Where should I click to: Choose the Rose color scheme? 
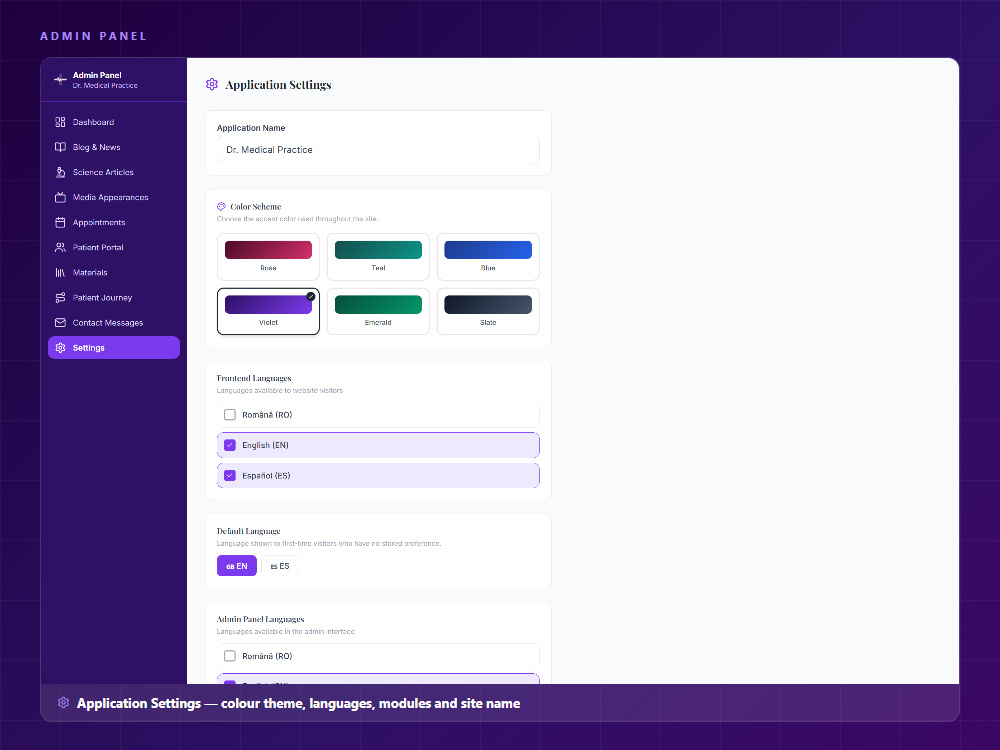click(x=268, y=256)
